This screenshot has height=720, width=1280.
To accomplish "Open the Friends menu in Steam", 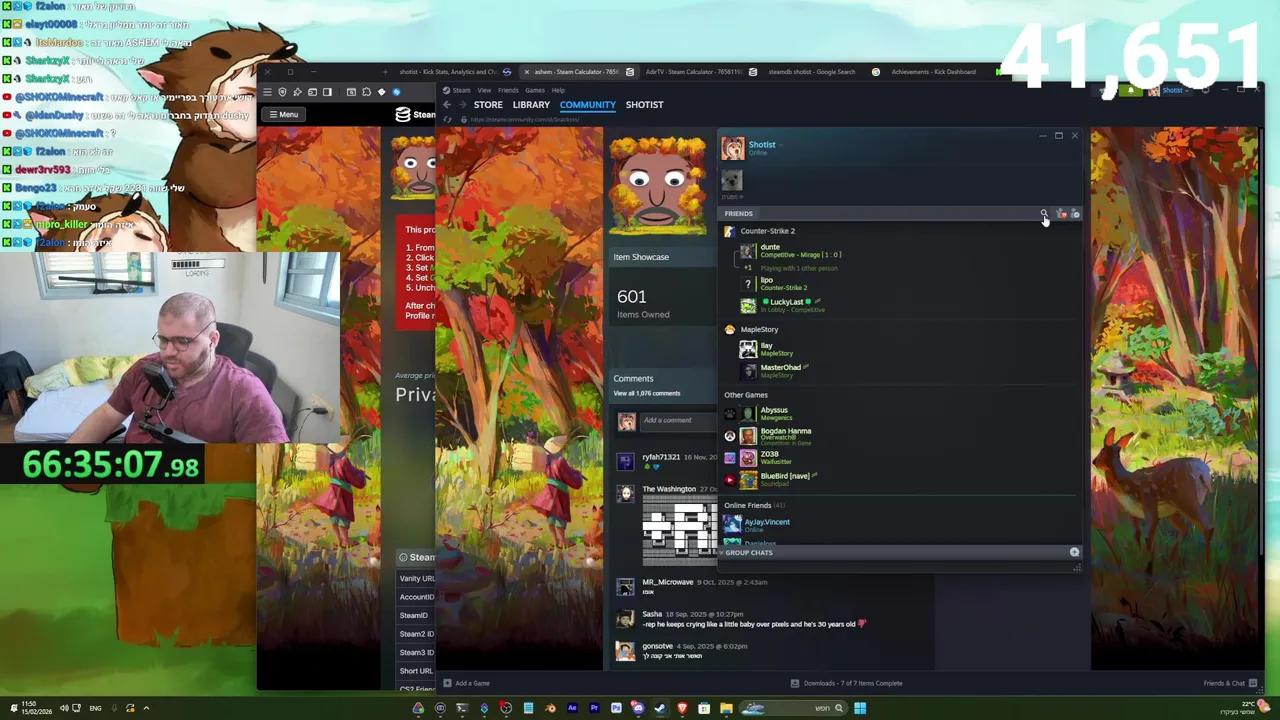I will pyautogui.click(x=508, y=90).
